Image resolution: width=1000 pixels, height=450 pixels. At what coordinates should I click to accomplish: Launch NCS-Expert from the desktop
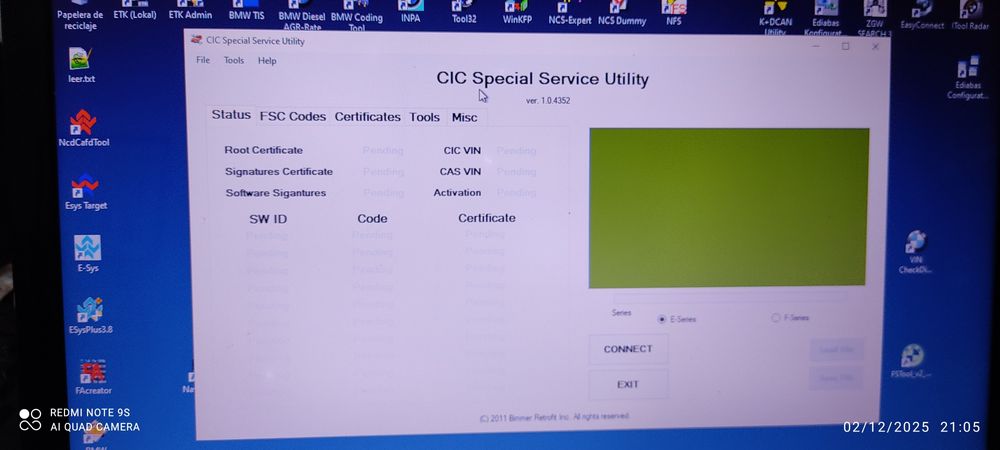coord(570,13)
